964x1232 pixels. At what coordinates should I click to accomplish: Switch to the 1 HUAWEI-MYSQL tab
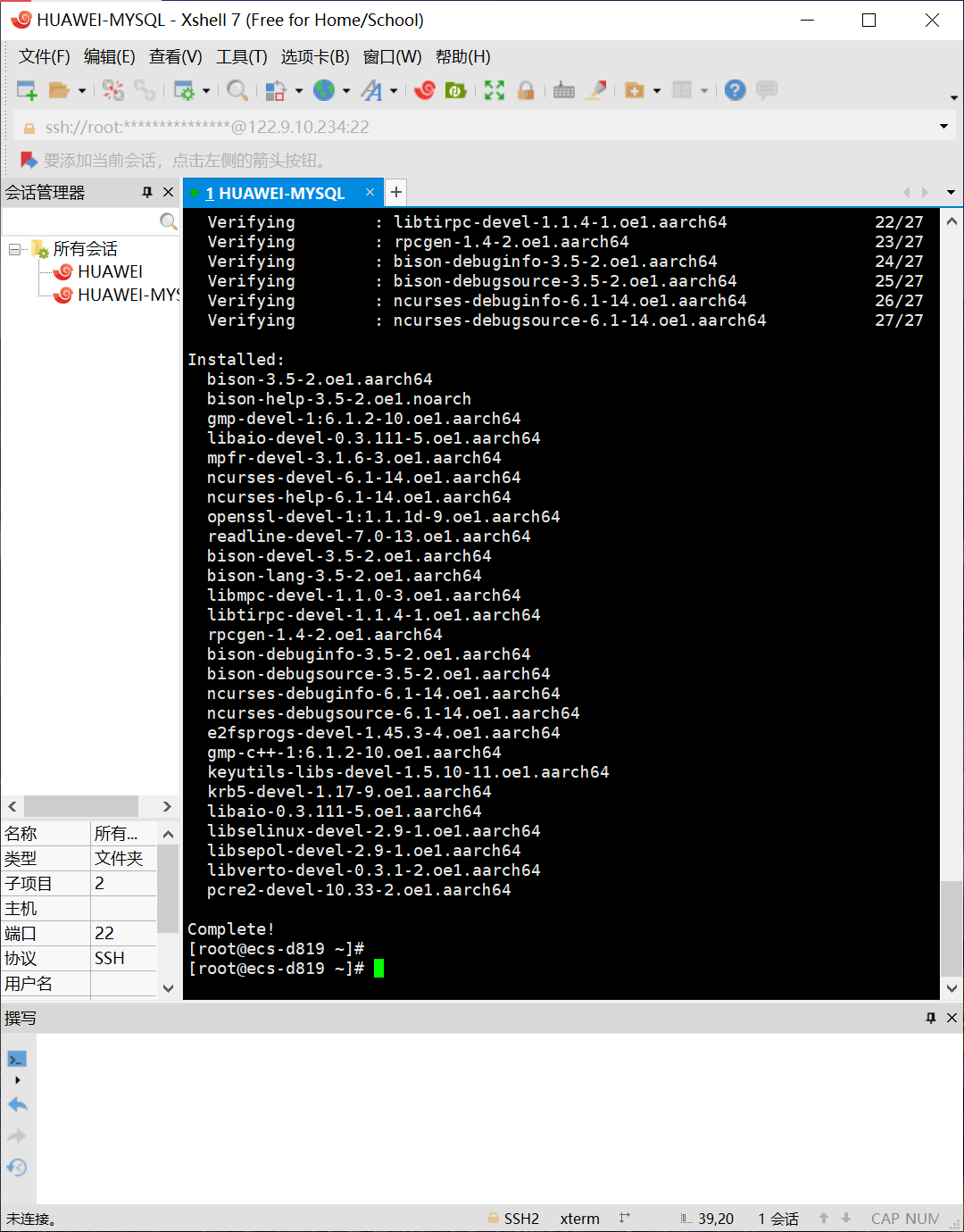pos(275,193)
